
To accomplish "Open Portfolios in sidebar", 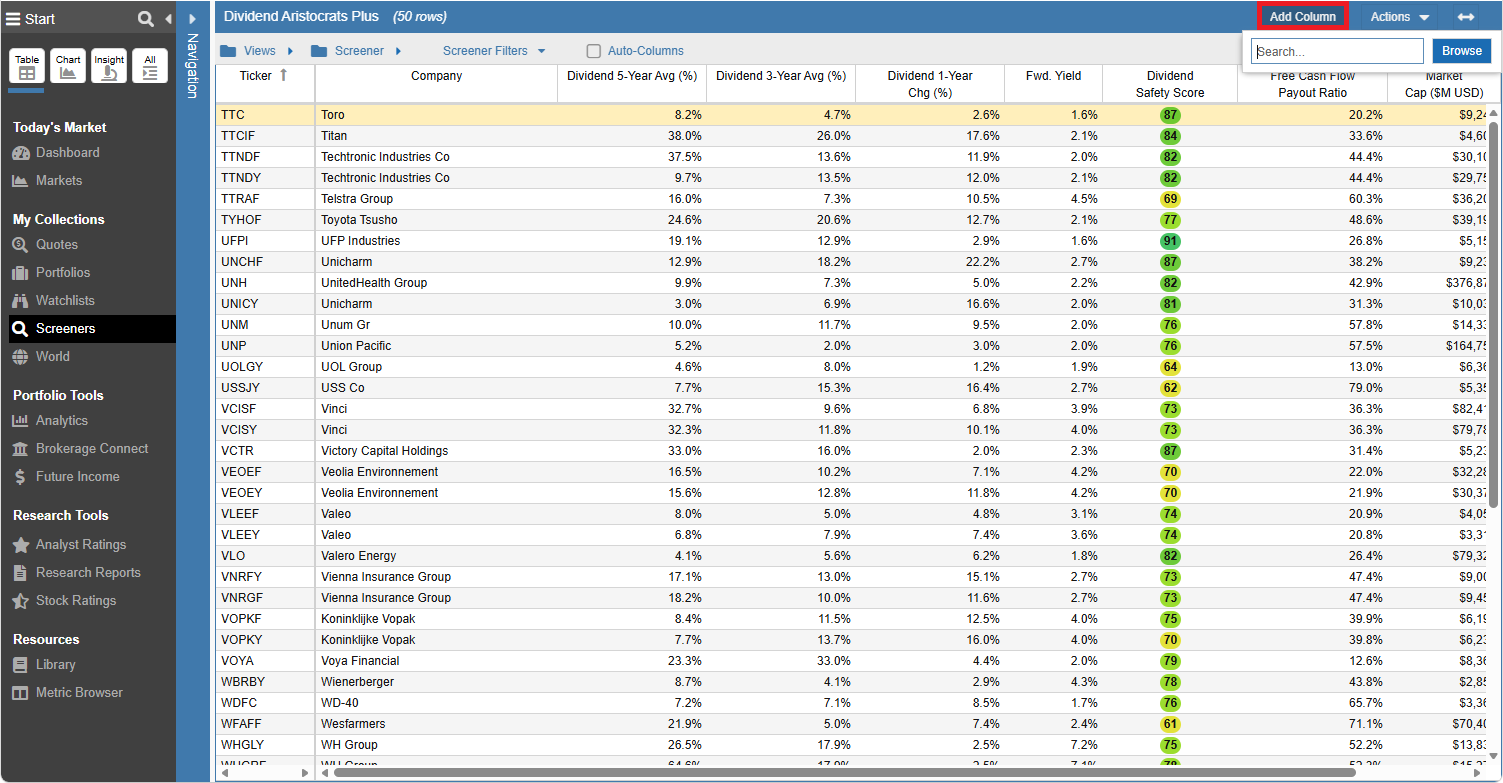I will 62,273.
